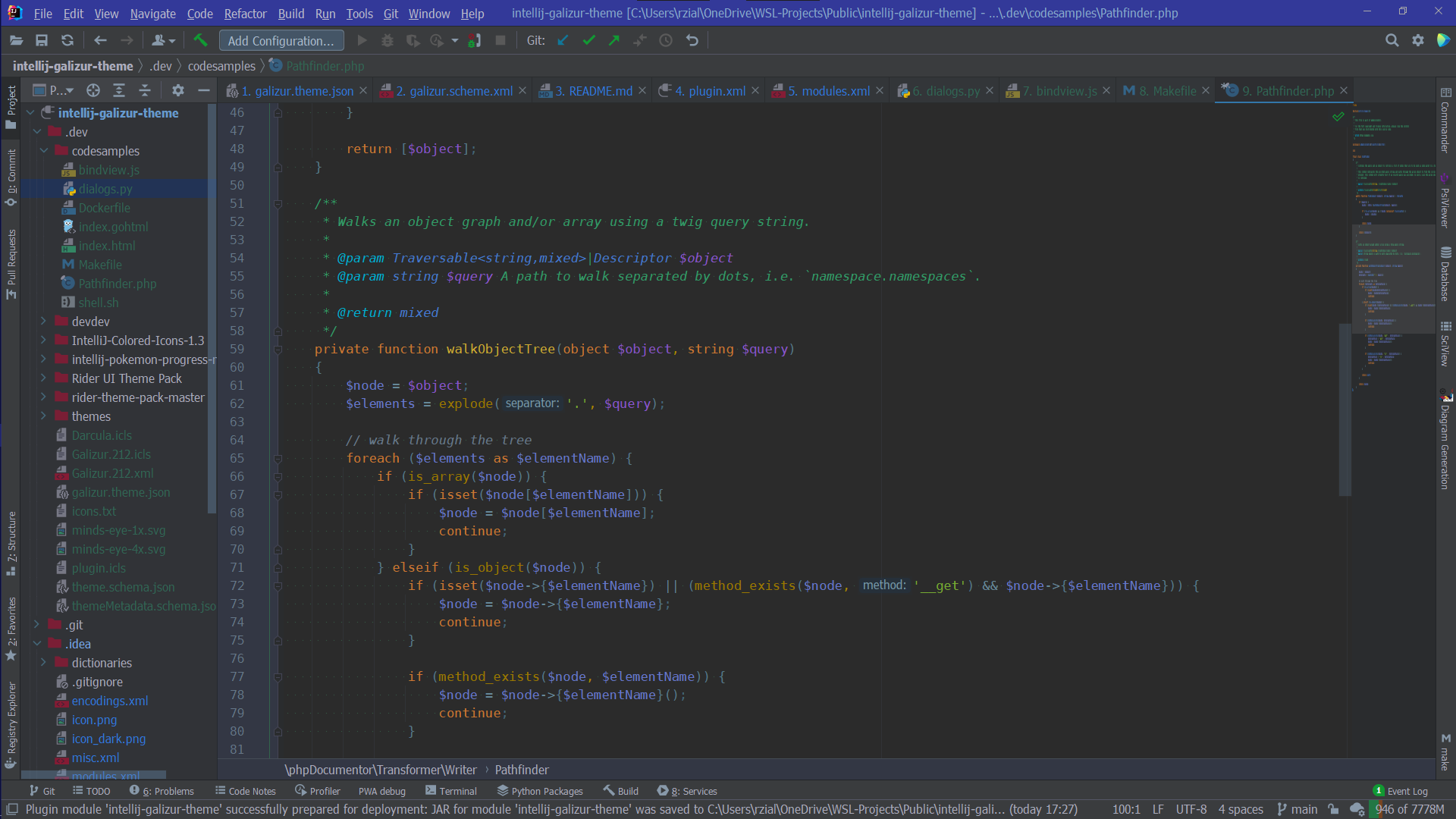Switch to the README.md tab
Viewport: 1456px width, 819px height.
point(592,91)
